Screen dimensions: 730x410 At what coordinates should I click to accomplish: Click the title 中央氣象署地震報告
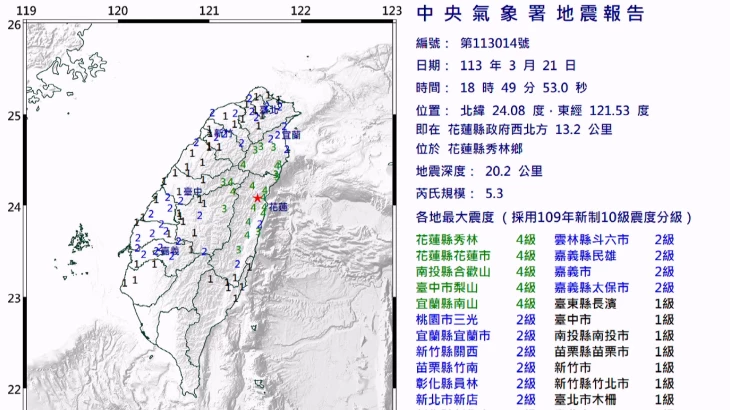530,13
